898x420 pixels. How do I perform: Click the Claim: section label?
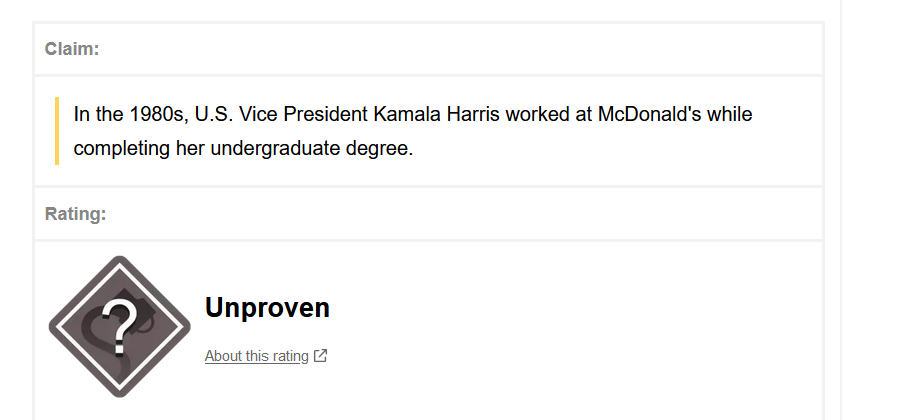[x=72, y=49]
